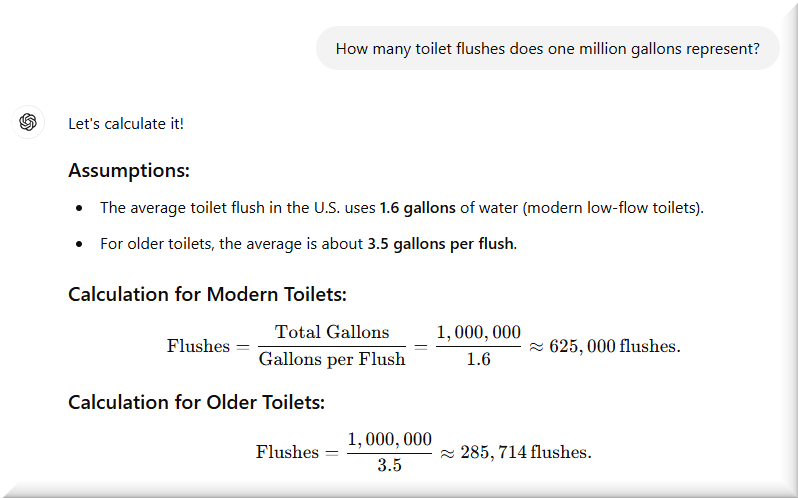Click the bold "3.5 gallons per flush" text
The height and width of the screenshot is (498, 798).
(441, 244)
